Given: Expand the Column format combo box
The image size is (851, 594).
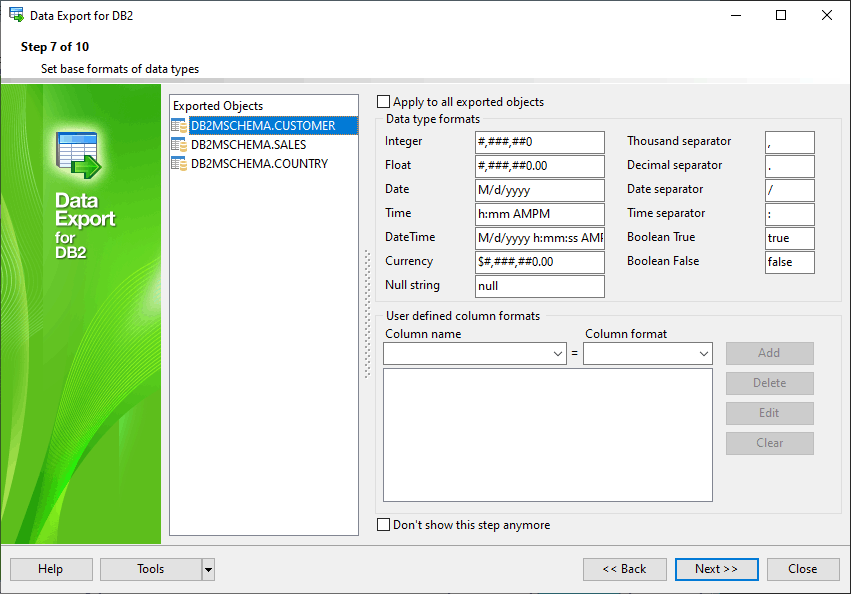Looking at the screenshot, I should point(704,354).
